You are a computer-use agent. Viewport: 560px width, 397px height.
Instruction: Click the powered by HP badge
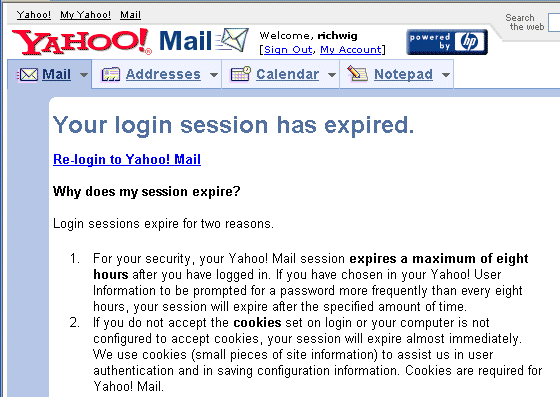coord(447,42)
